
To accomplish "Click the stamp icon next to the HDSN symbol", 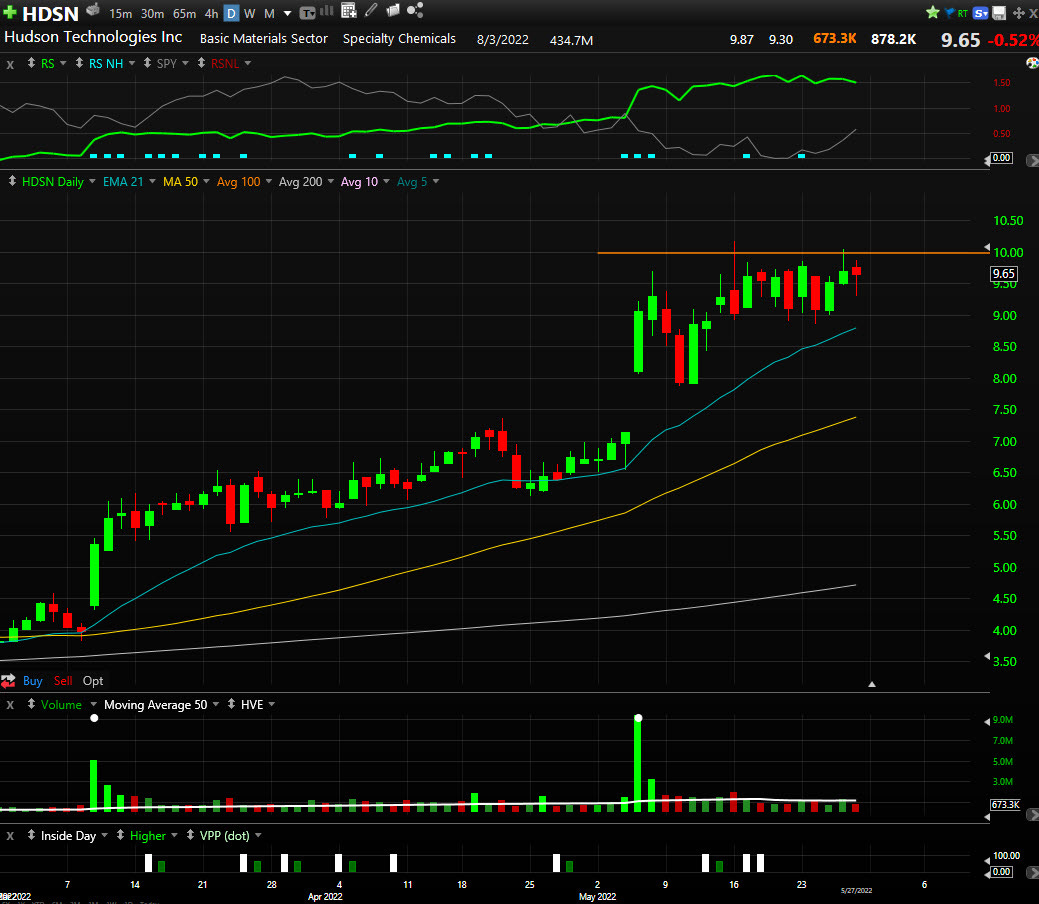I will pyautogui.click(x=93, y=10).
